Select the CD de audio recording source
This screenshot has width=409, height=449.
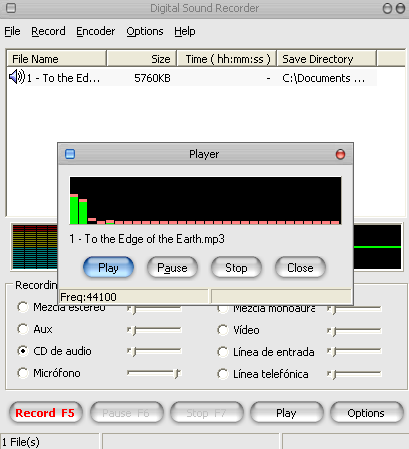[23, 351]
